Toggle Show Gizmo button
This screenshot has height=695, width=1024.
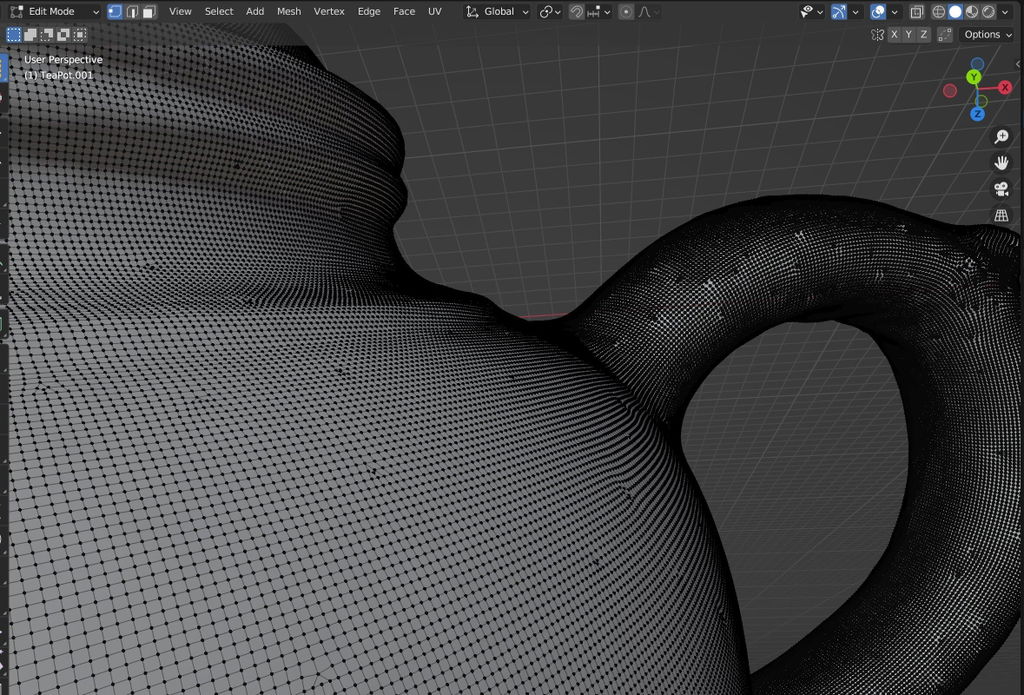coord(839,12)
